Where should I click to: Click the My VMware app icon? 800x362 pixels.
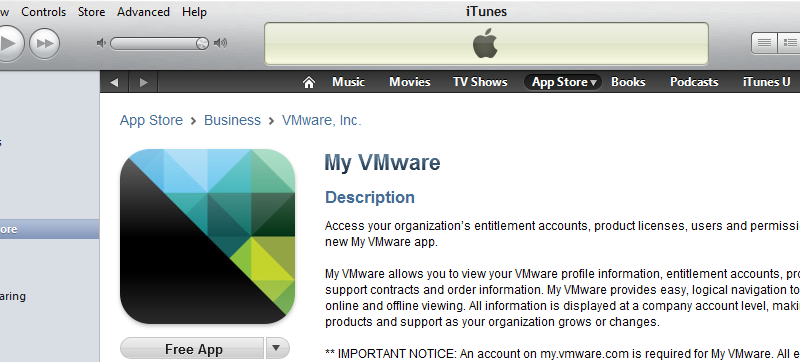click(207, 236)
